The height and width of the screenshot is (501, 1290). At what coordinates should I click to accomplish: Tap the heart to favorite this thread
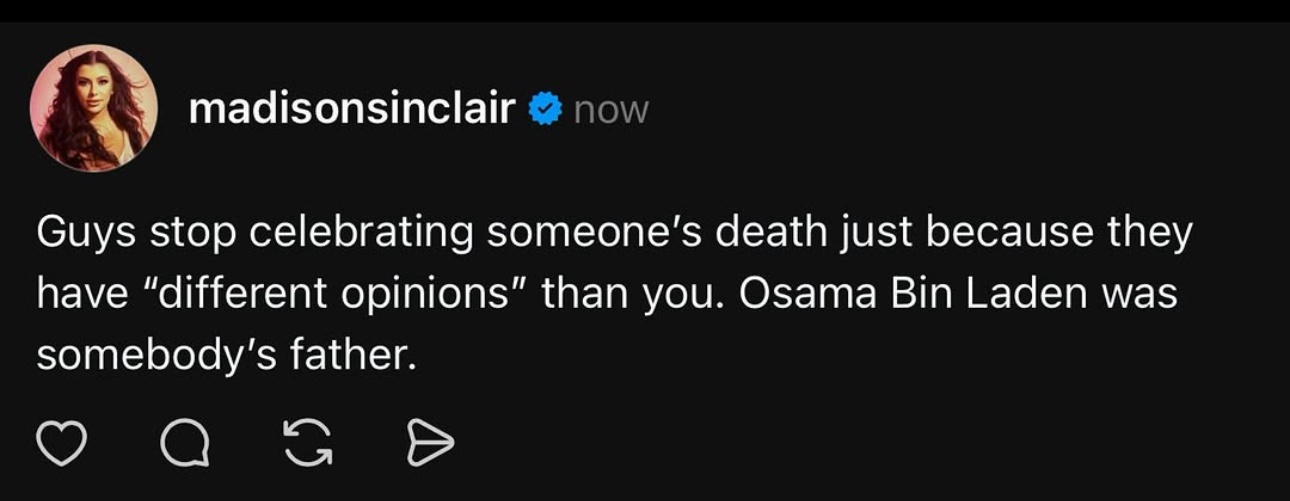[x=61, y=443]
